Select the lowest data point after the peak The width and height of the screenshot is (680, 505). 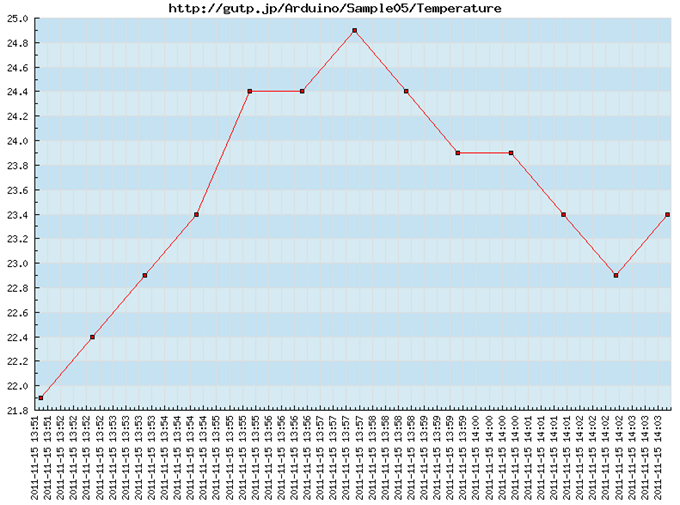pos(615,275)
